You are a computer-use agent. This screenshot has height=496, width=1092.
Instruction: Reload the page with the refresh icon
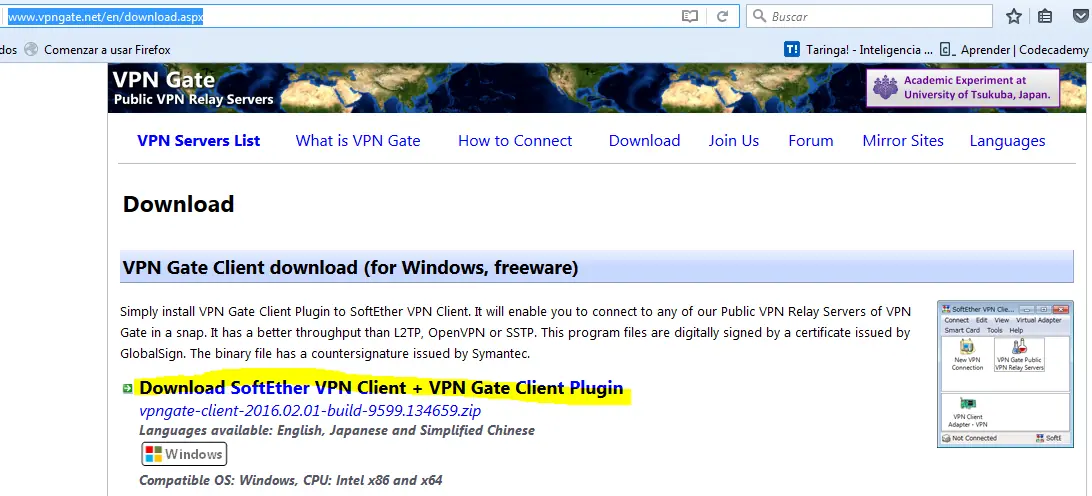pyautogui.click(x=722, y=16)
